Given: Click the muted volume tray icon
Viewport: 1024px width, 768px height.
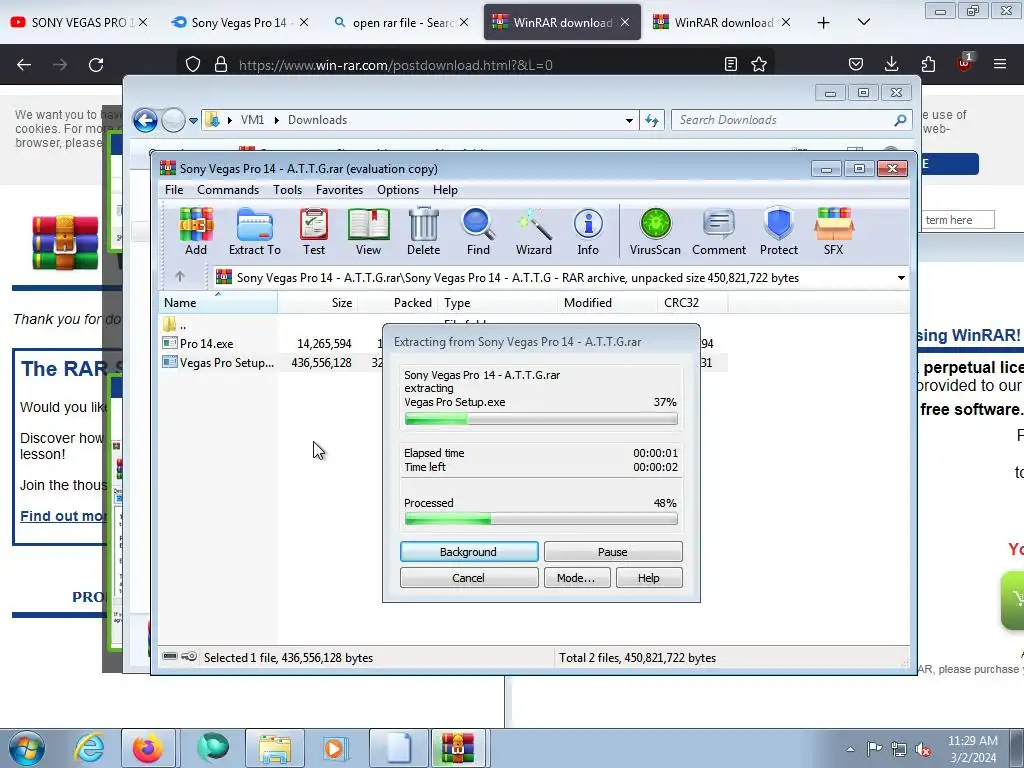Looking at the screenshot, I should click(x=923, y=749).
